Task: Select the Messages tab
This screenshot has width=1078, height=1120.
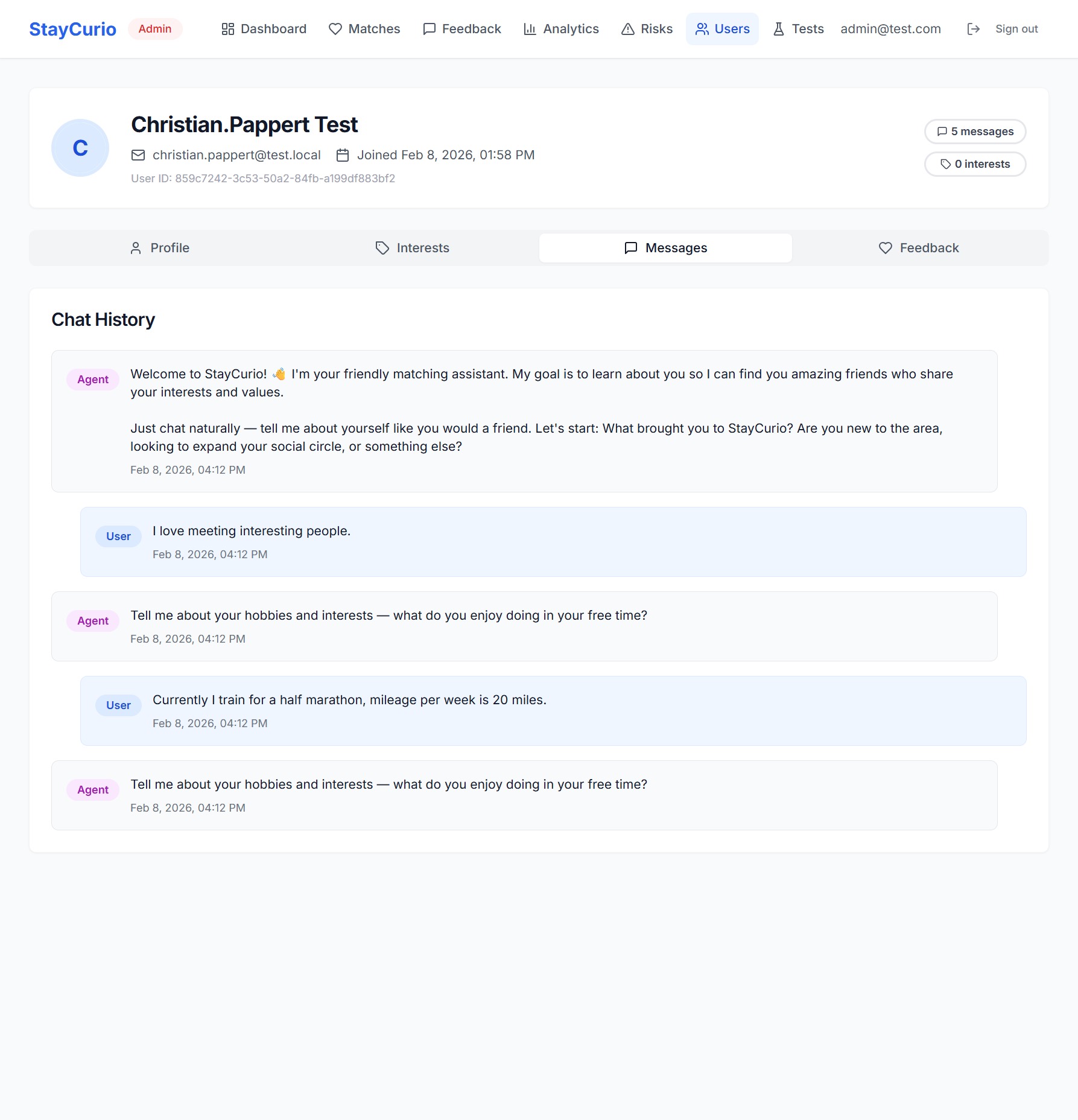Action: click(665, 248)
